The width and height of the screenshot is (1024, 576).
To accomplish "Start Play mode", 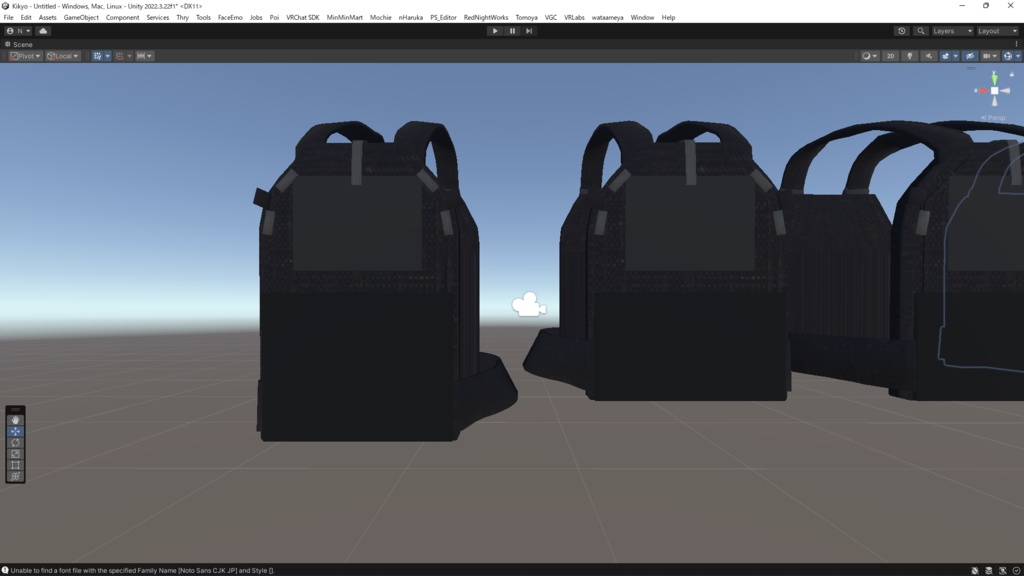I will pyautogui.click(x=495, y=31).
